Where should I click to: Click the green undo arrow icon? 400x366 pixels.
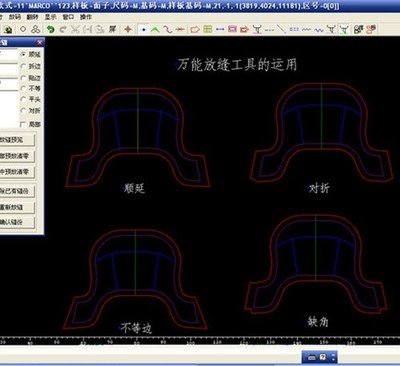coord(50,30)
